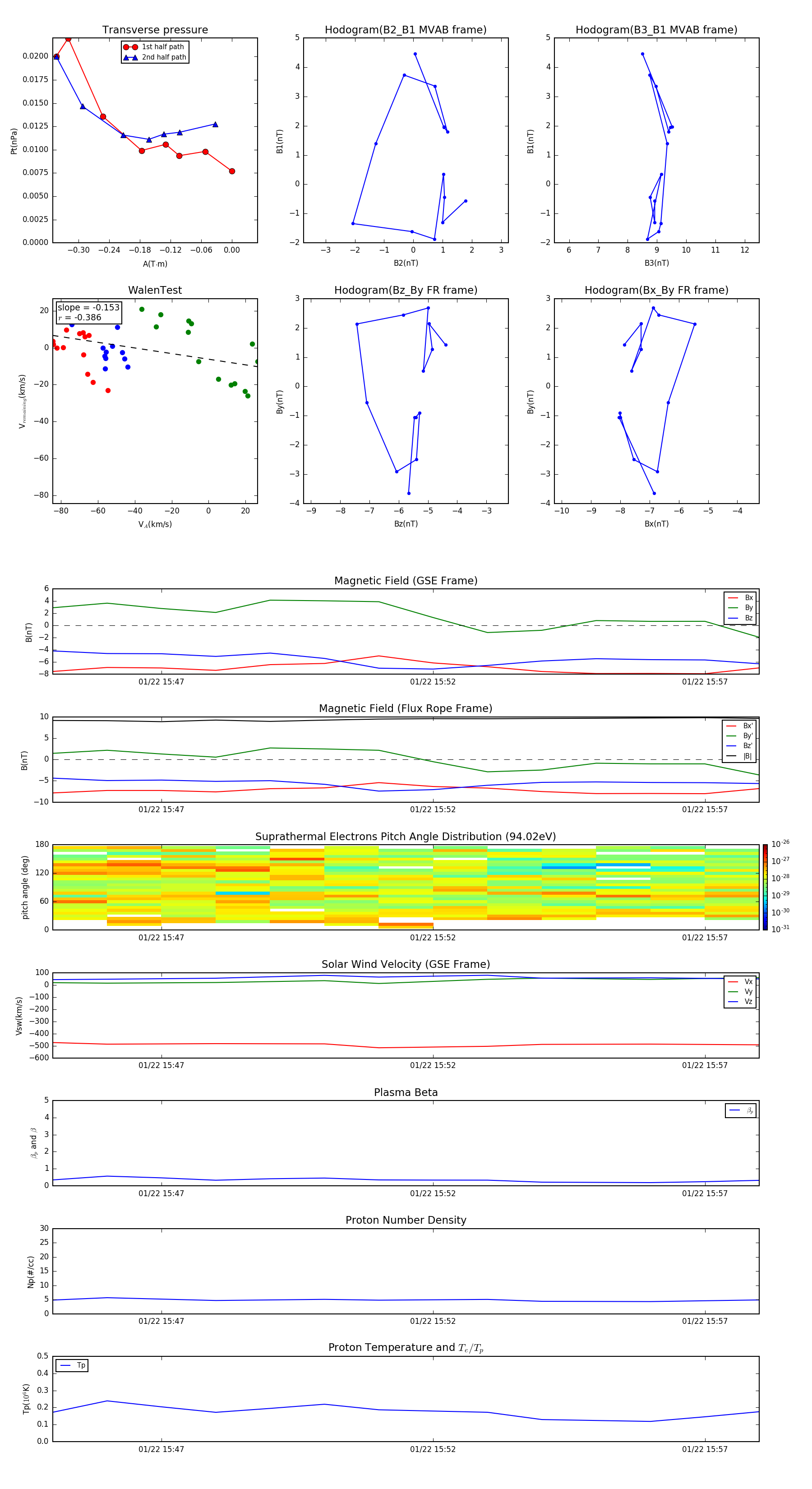Click the 'Plasma Beta' plot title
This screenshot has height=1489, width=812.
tap(406, 1093)
